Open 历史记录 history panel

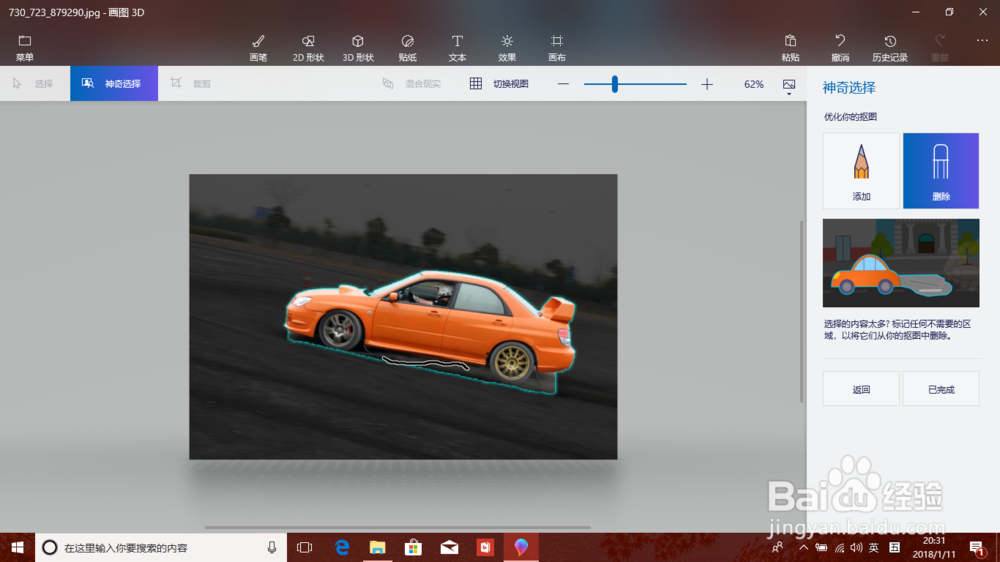890,48
